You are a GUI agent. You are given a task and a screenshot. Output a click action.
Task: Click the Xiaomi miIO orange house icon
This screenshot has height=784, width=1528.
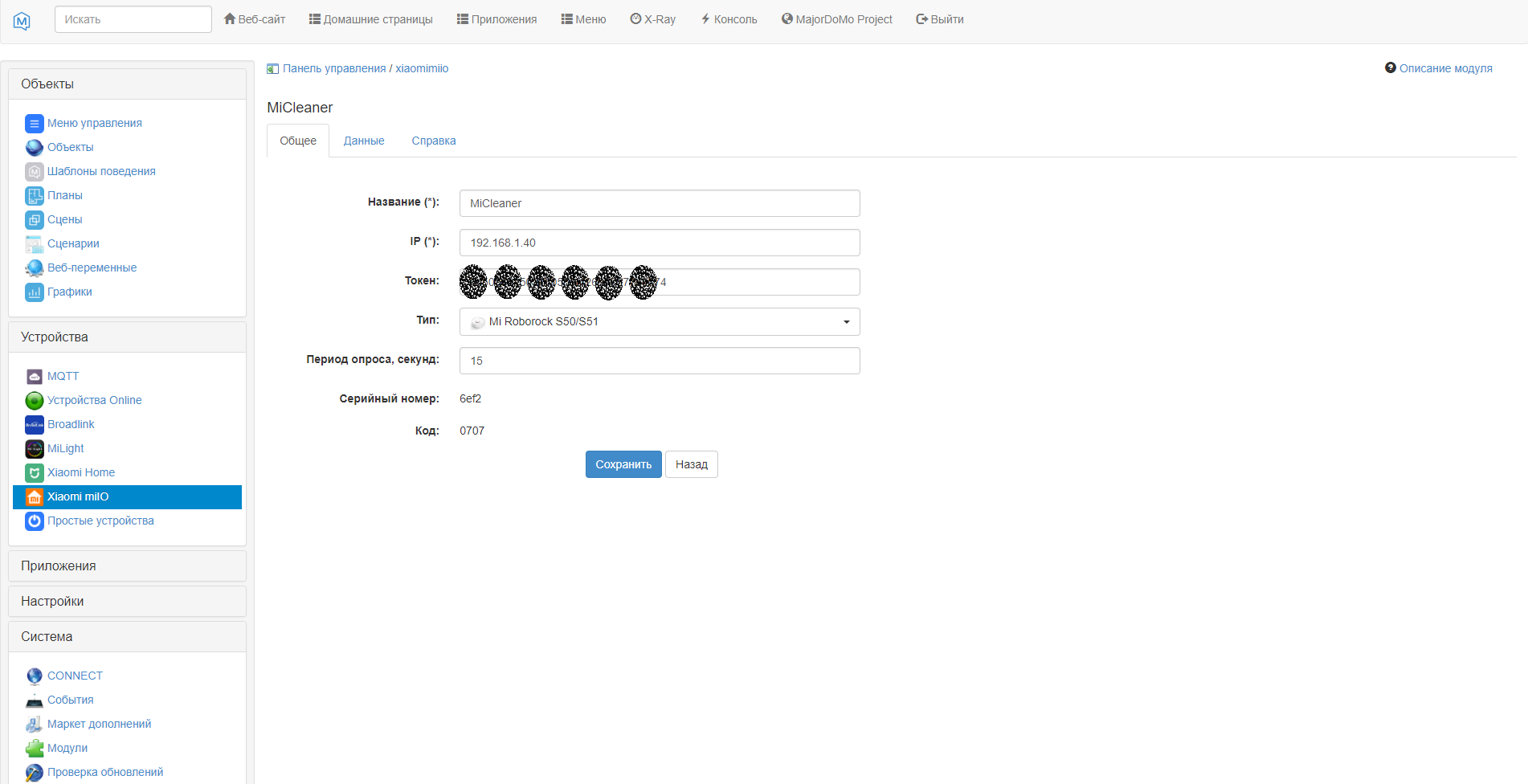point(34,497)
